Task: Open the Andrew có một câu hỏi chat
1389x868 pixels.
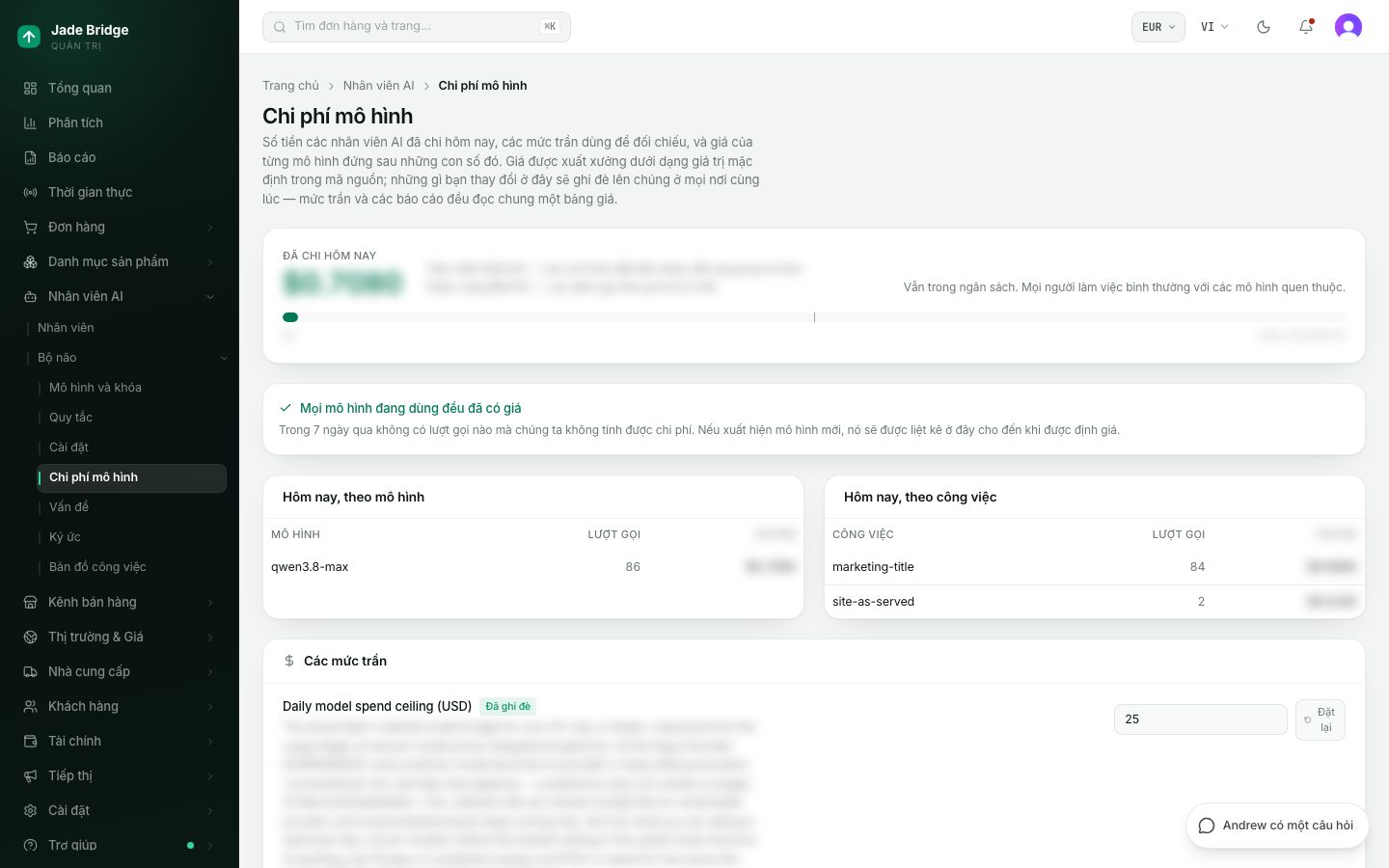Action: (1277, 826)
